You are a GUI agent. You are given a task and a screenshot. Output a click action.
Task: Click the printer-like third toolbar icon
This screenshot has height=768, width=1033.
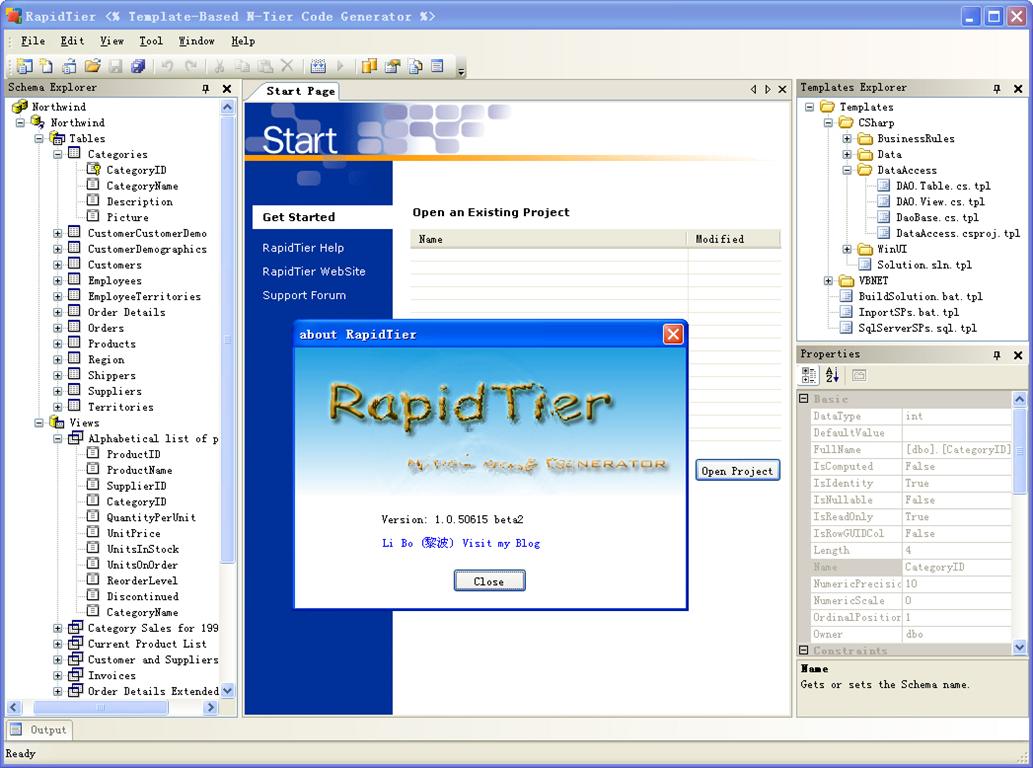click(69, 66)
